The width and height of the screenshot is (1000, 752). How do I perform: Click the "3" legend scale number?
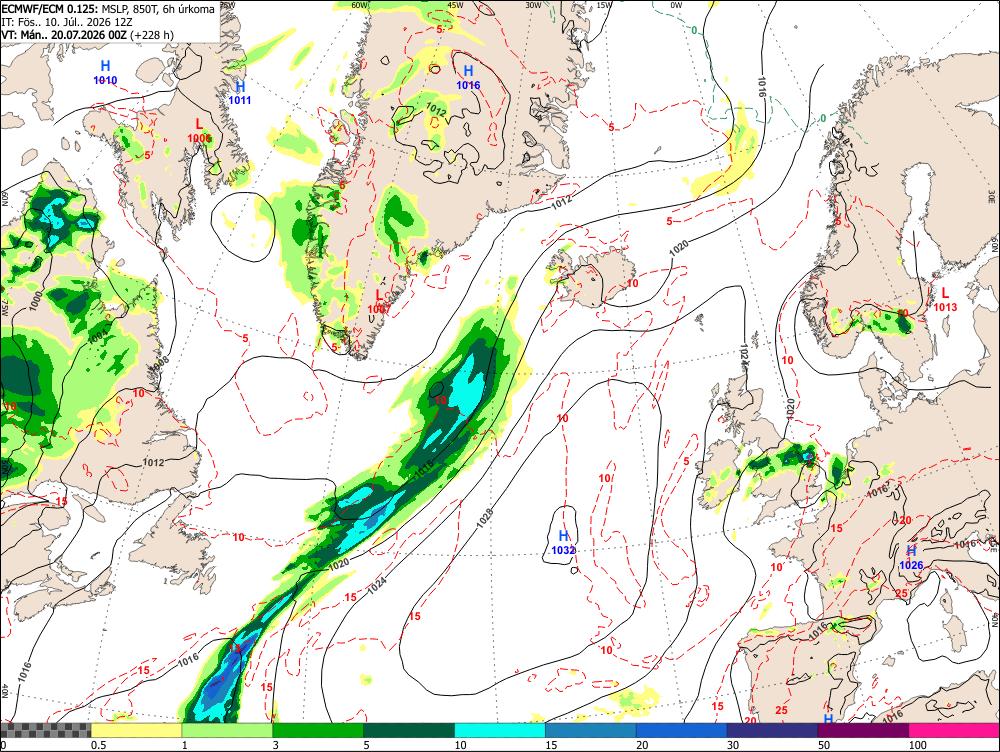(276, 745)
